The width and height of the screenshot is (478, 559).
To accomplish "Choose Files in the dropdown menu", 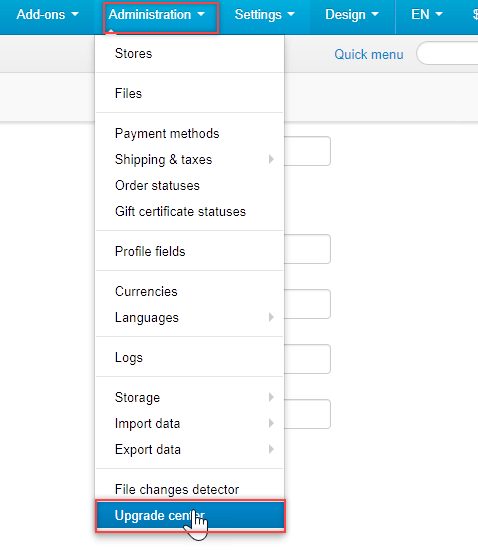I will [x=190, y=93].
